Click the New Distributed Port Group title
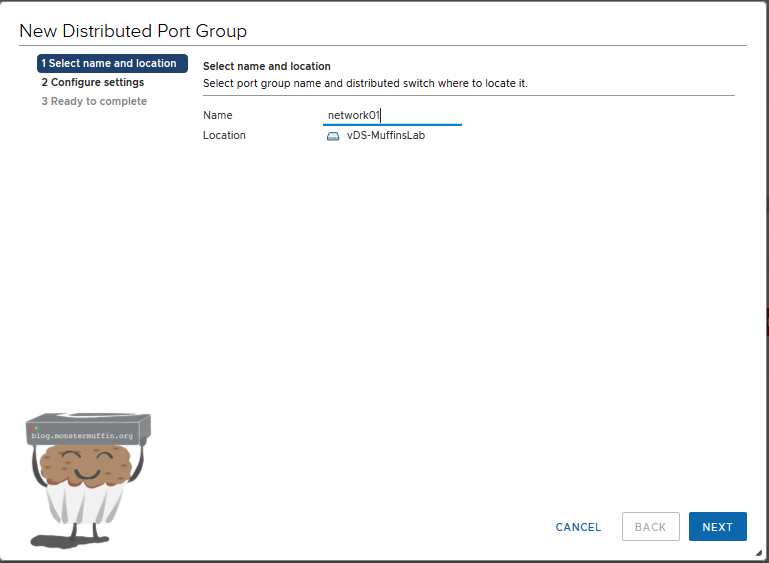Viewport: 769px width, 563px height. coord(133,32)
